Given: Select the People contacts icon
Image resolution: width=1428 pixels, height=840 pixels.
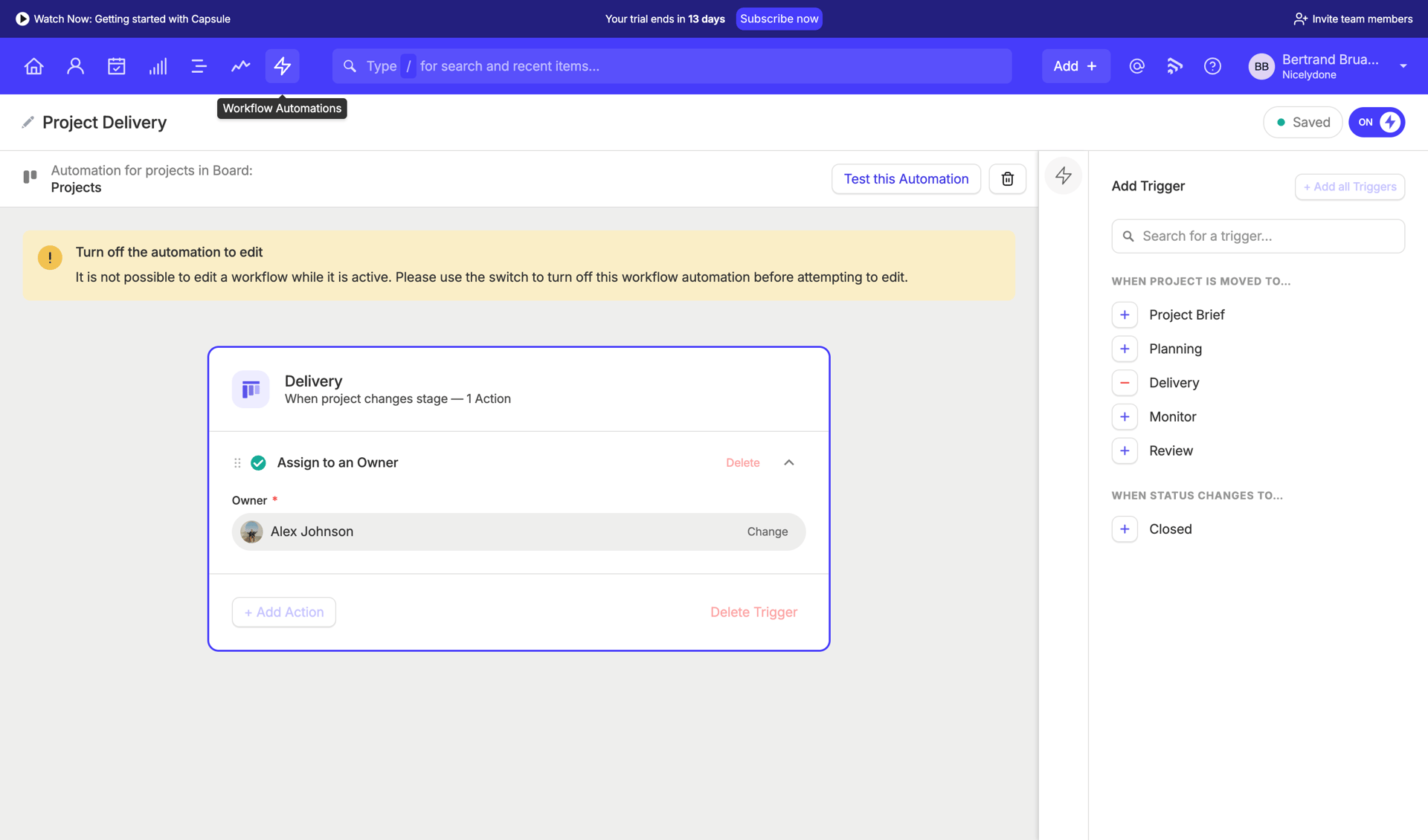Looking at the screenshot, I should [75, 65].
